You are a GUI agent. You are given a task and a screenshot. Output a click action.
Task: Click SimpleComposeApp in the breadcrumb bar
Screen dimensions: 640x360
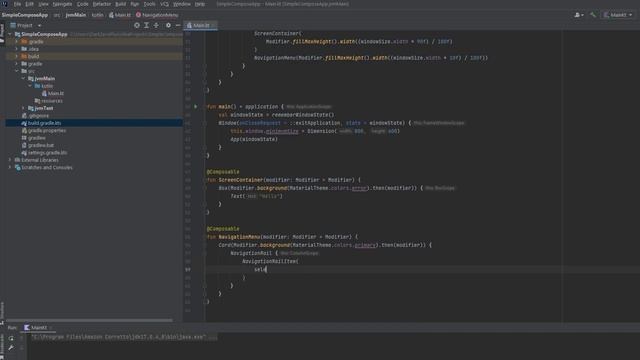tap(24, 15)
